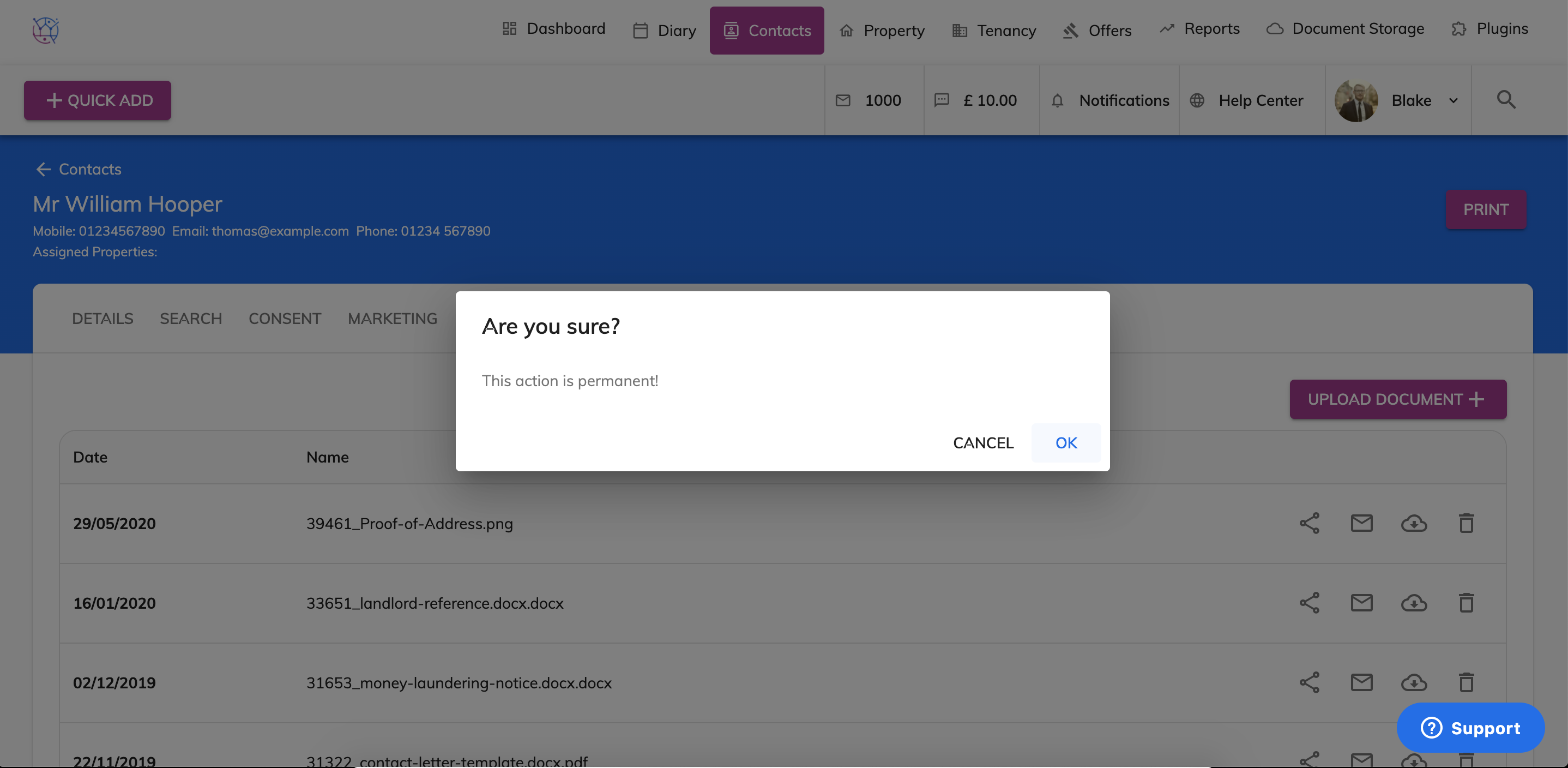Switch to the CONSENT tab

click(x=284, y=319)
